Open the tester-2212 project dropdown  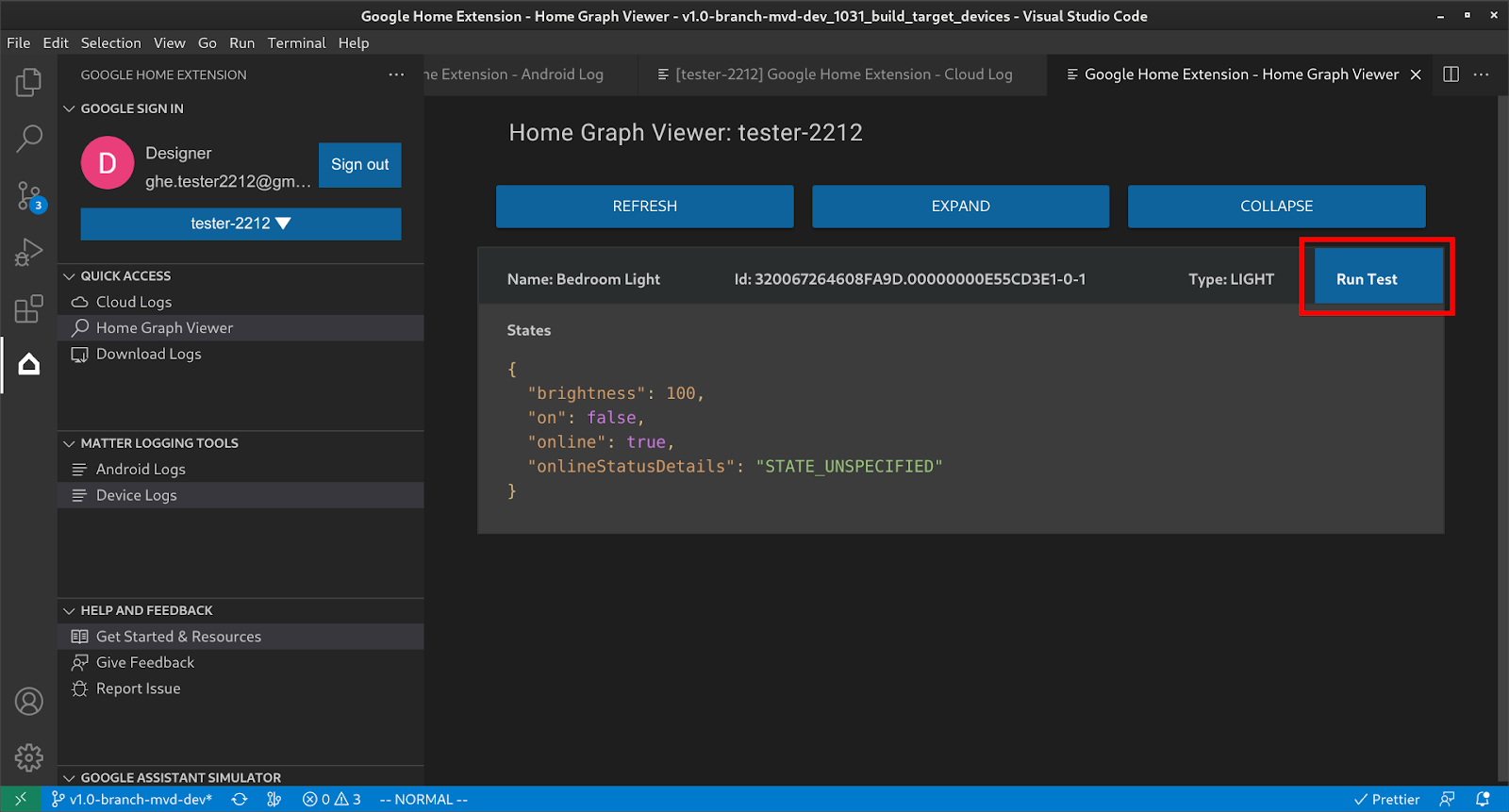pyautogui.click(x=240, y=224)
